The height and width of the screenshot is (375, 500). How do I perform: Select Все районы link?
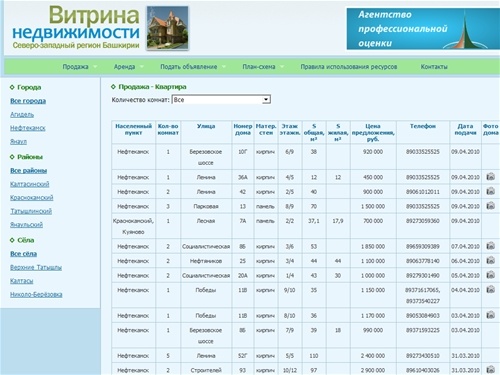point(28,171)
